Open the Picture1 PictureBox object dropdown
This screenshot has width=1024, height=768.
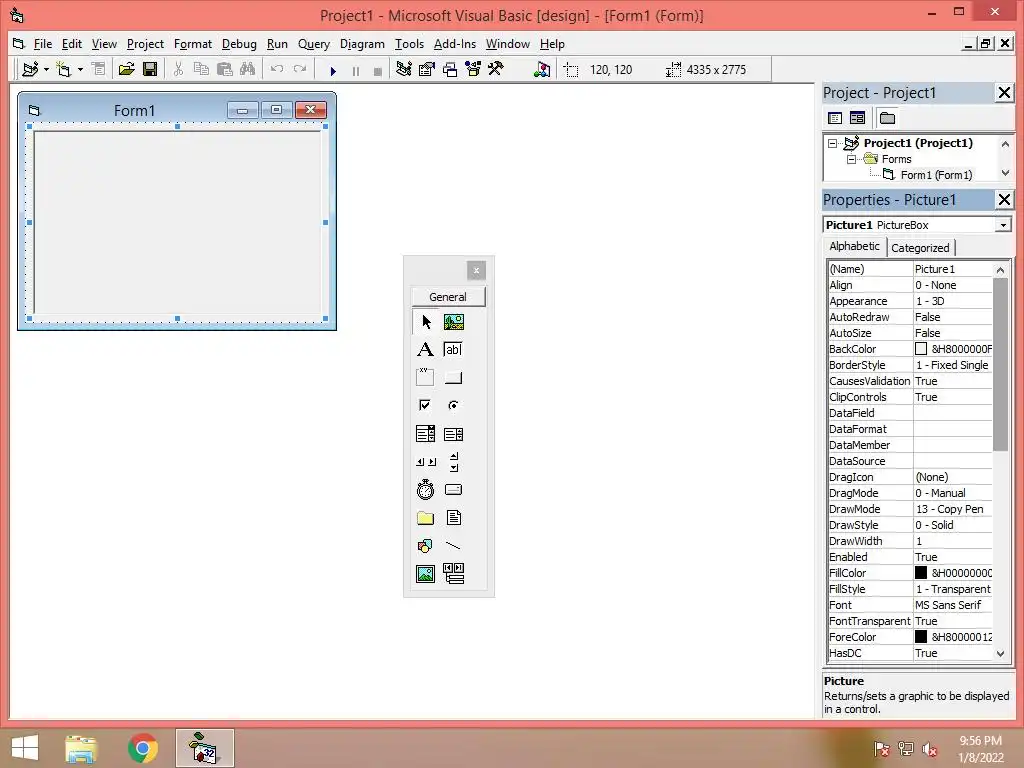tap(1003, 225)
